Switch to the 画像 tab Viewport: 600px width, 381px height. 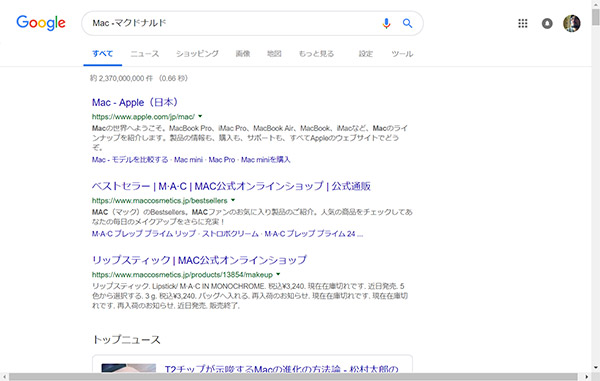pyautogui.click(x=243, y=54)
